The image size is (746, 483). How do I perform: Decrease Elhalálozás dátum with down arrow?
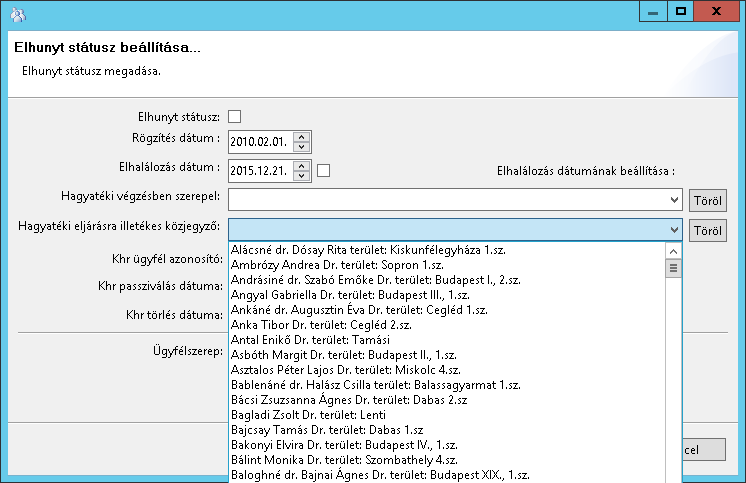coord(303,176)
